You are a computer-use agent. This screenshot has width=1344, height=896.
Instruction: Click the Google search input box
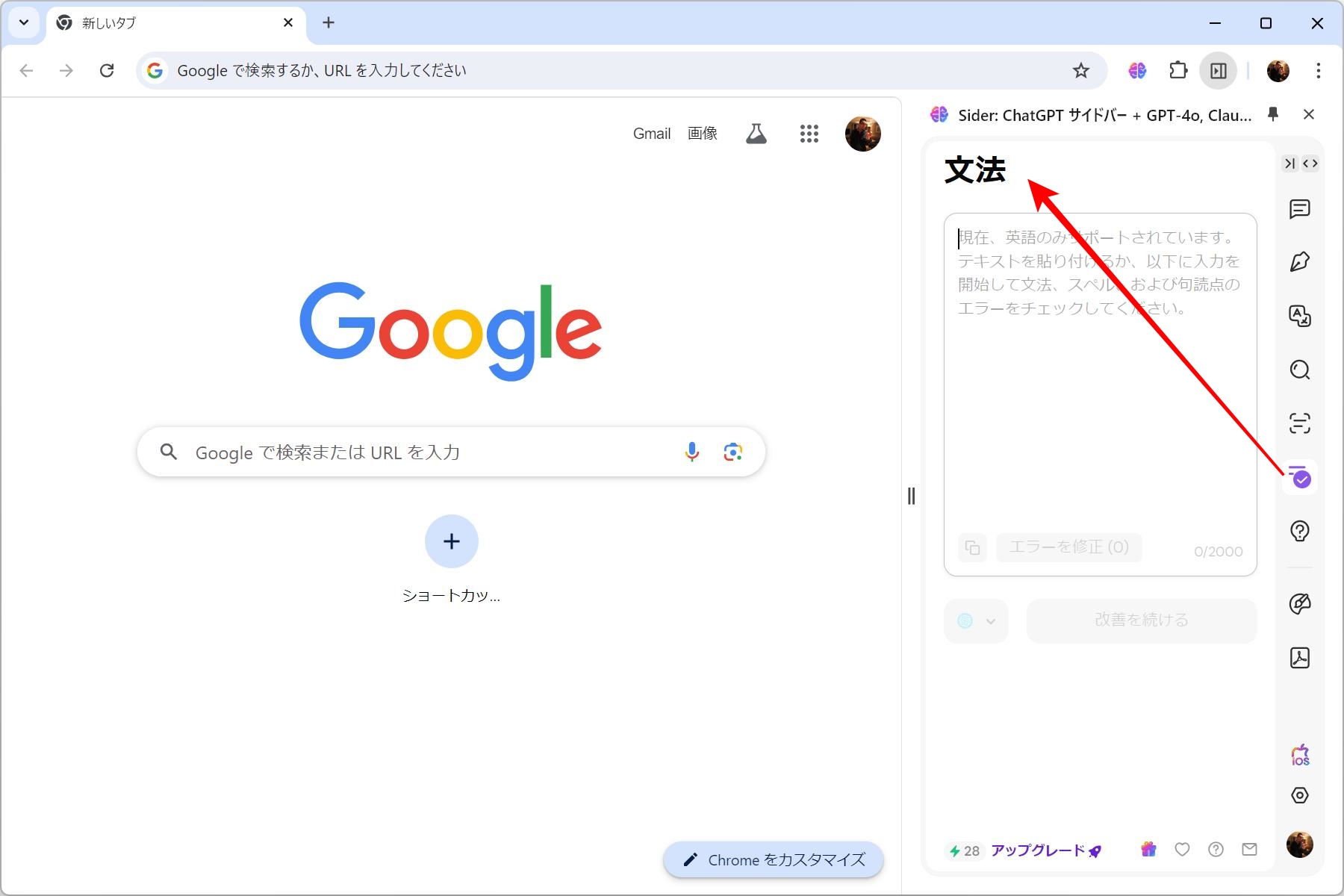451,452
